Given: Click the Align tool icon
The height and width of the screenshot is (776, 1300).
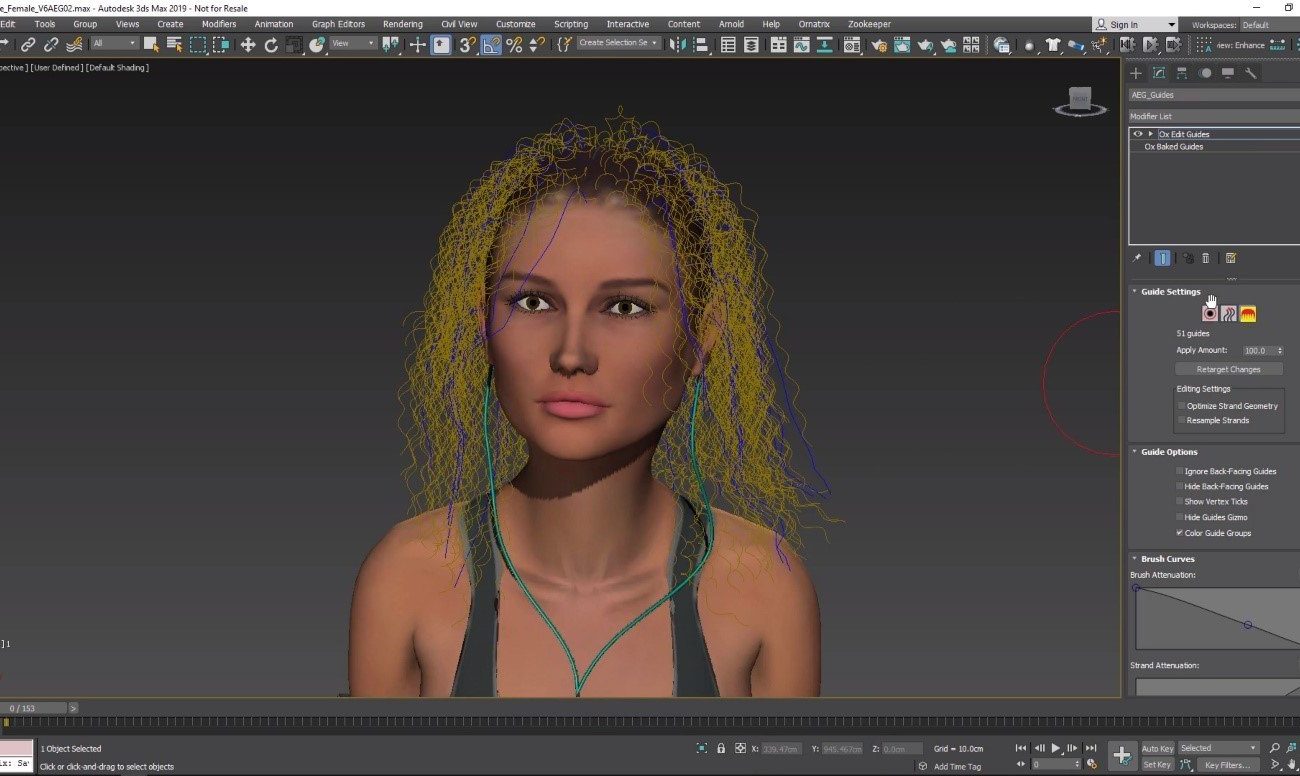Looking at the screenshot, I should (x=702, y=44).
